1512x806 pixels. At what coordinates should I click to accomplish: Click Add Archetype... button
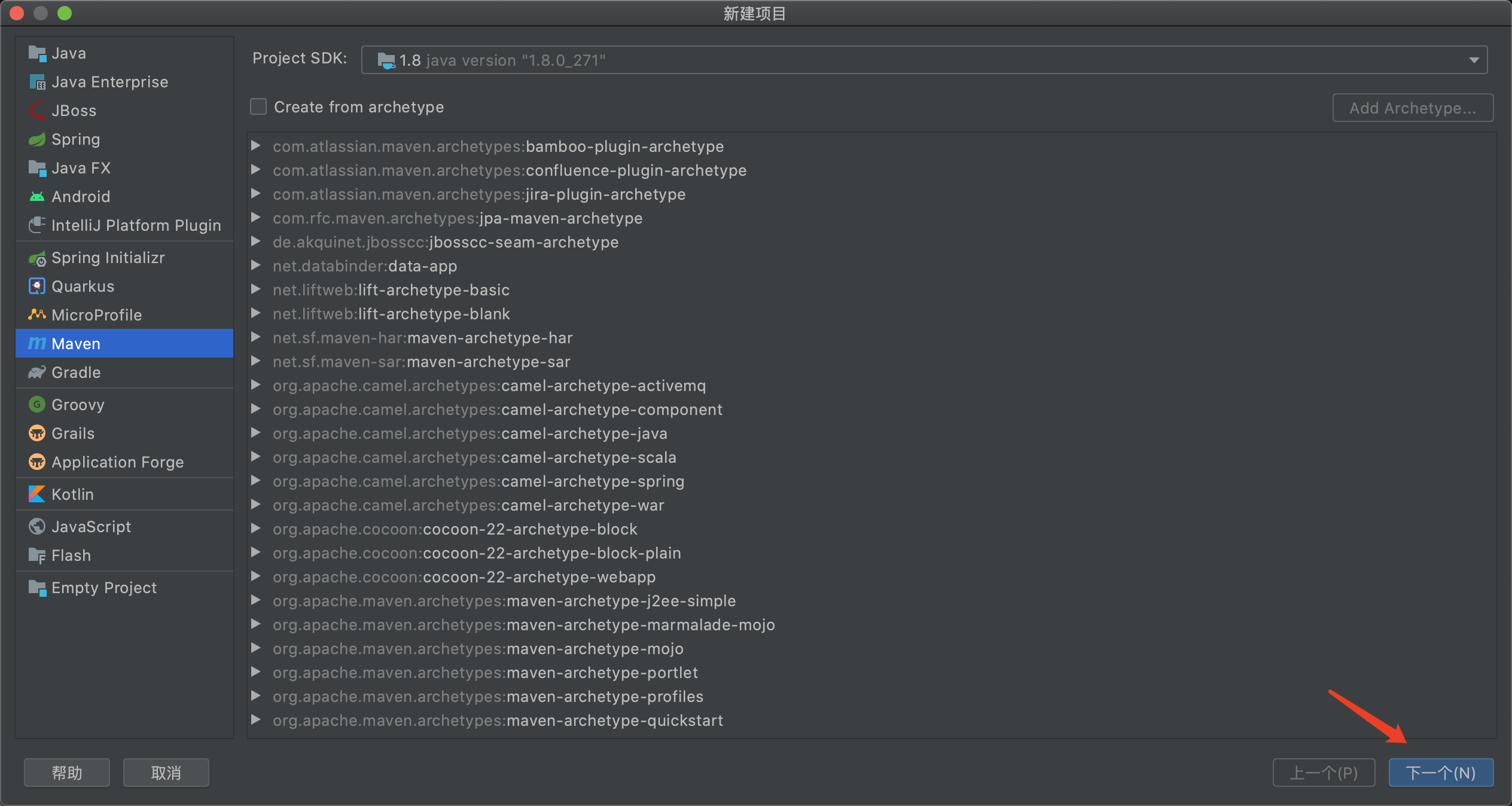(1413, 108)
